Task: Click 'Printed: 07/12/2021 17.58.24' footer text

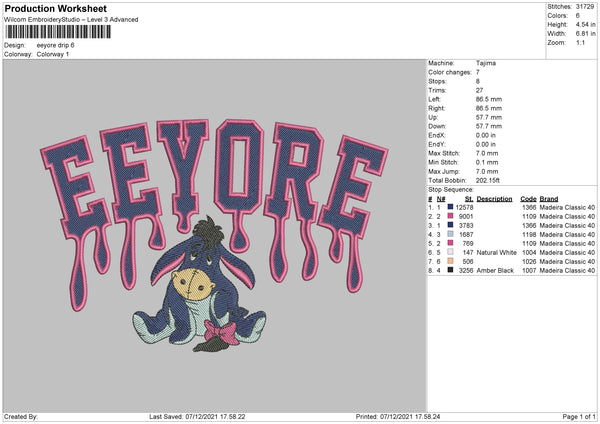Action: pyautogui.click(x=398, y=416)
